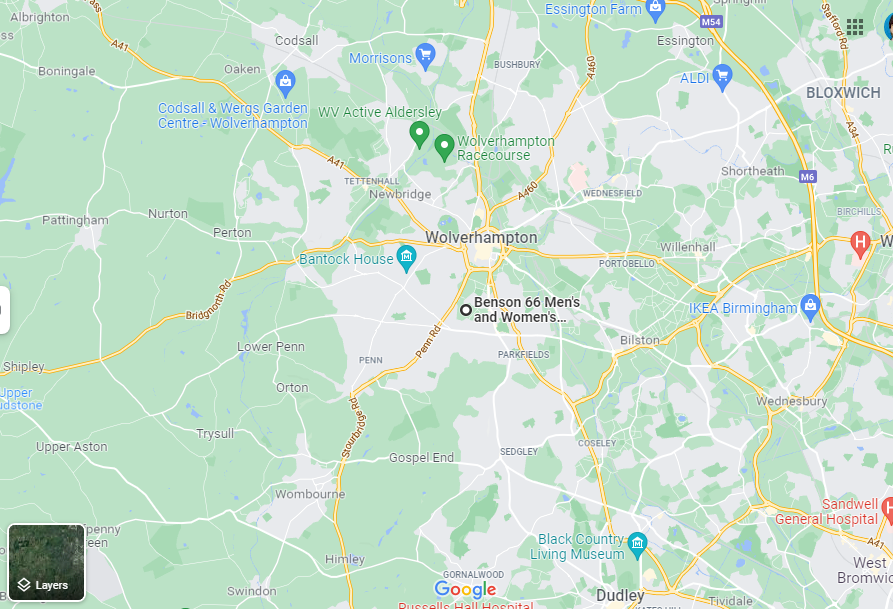Switch map view using Layers thumbnail

(x=47, y=562)
